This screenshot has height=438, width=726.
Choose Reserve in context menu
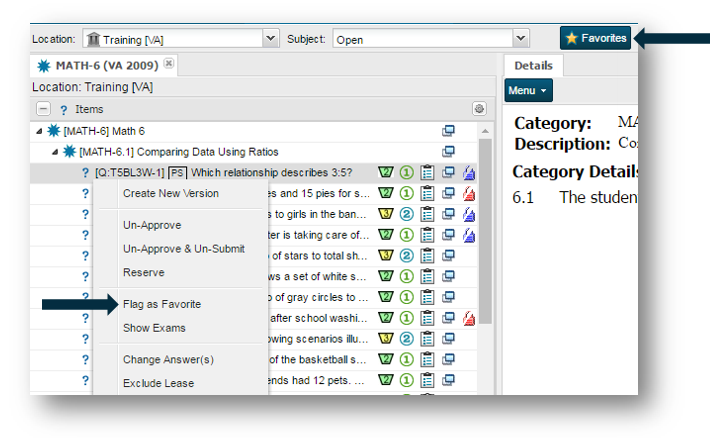point(144,273)
